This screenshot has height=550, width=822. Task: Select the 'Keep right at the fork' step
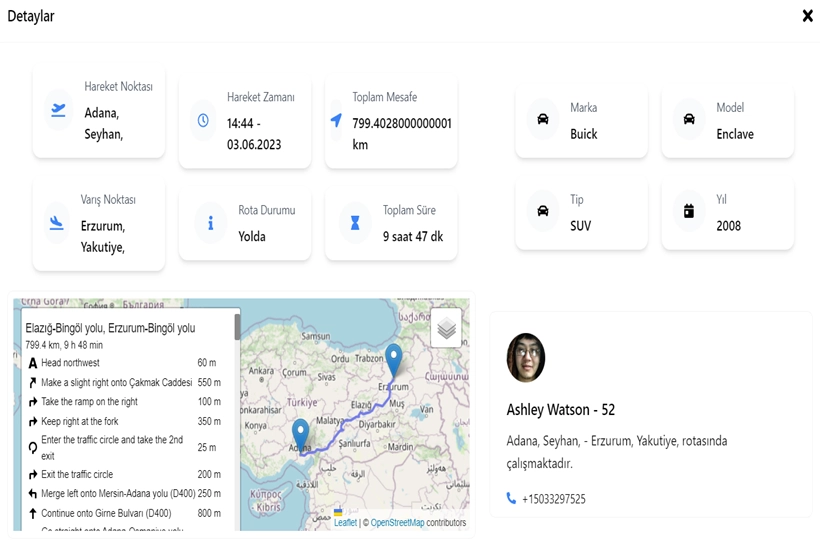[126, 422]
